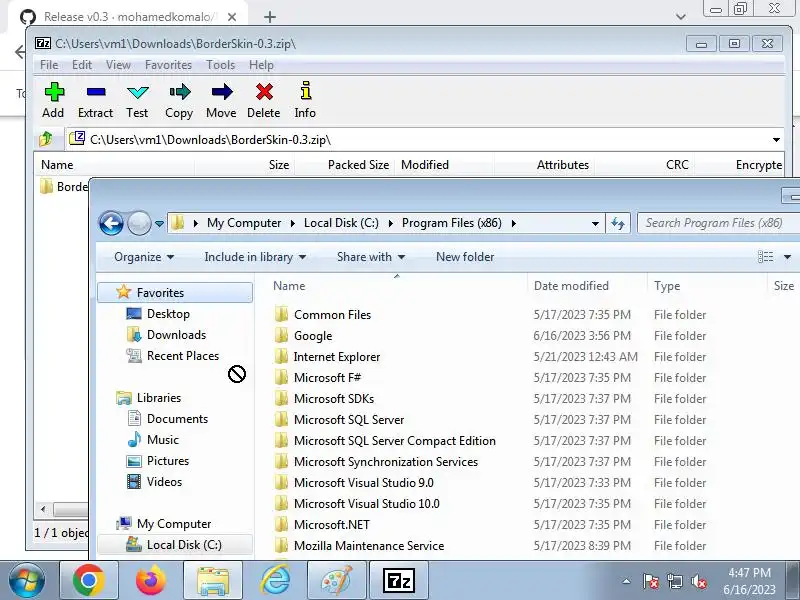Expand the Program Files (x86) breadcrumb arrow

514,223
